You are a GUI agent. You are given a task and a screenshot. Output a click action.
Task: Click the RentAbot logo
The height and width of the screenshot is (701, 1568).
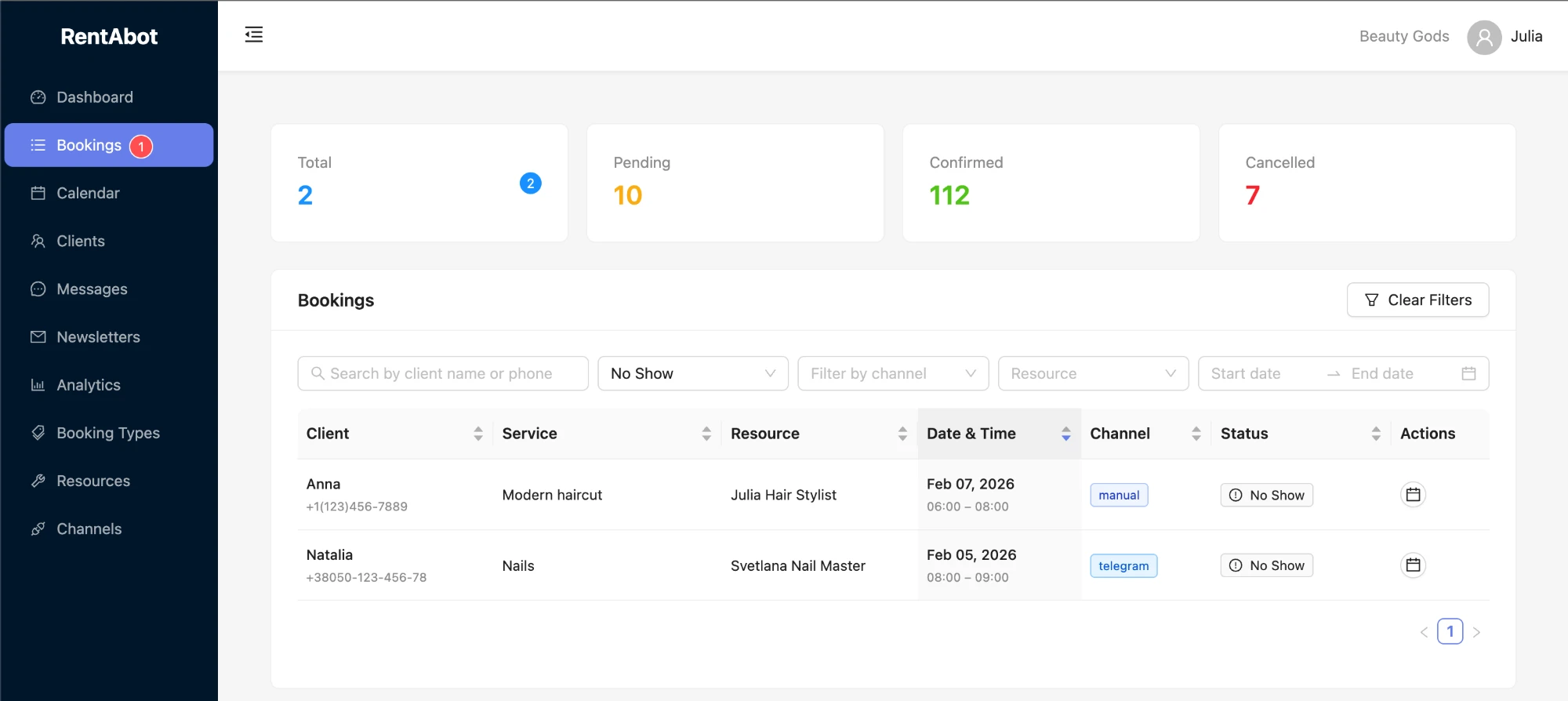109,37
